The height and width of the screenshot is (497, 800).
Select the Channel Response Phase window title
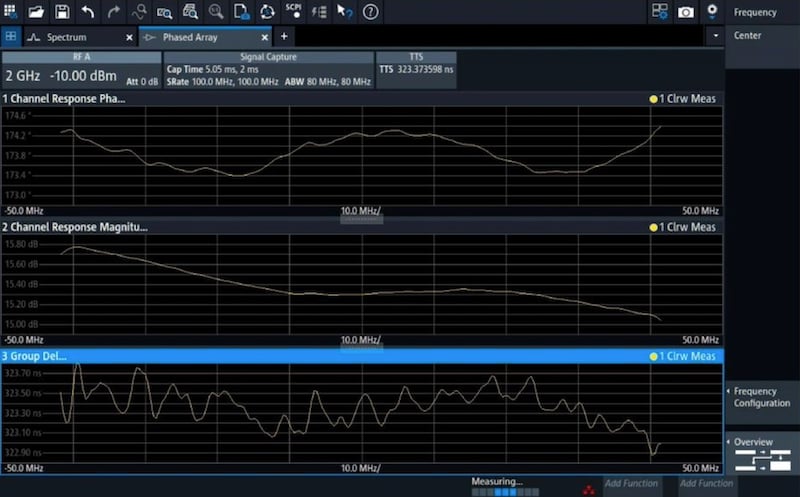[64, 99]
